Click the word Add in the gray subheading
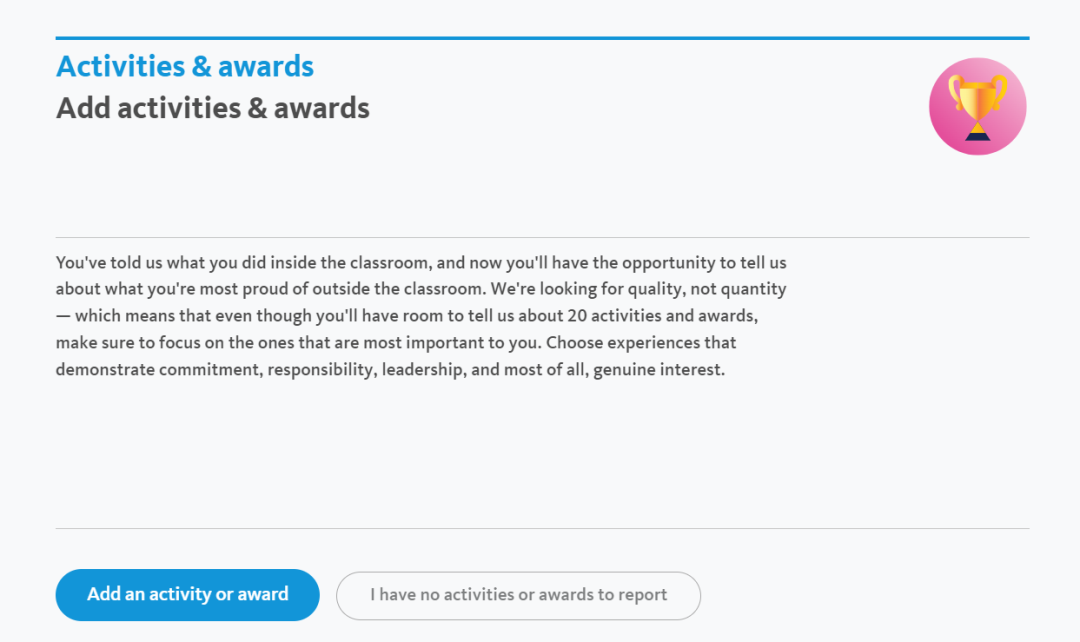The height and width of the screenshot is (642, 1080). (x=83, y=108)
